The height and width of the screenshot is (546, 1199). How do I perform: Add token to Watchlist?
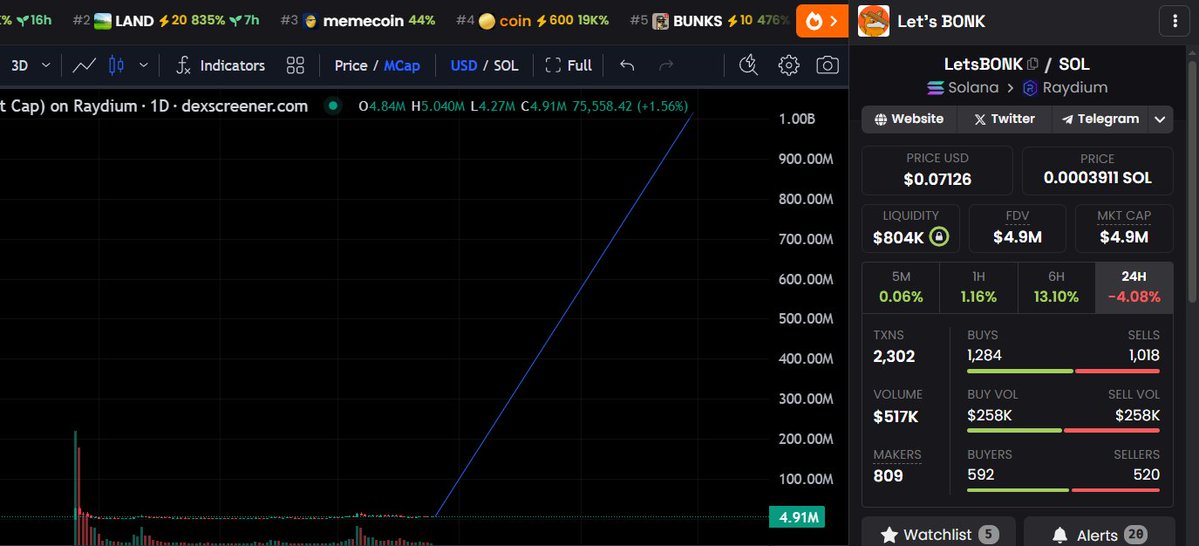[x=938, y=534]
